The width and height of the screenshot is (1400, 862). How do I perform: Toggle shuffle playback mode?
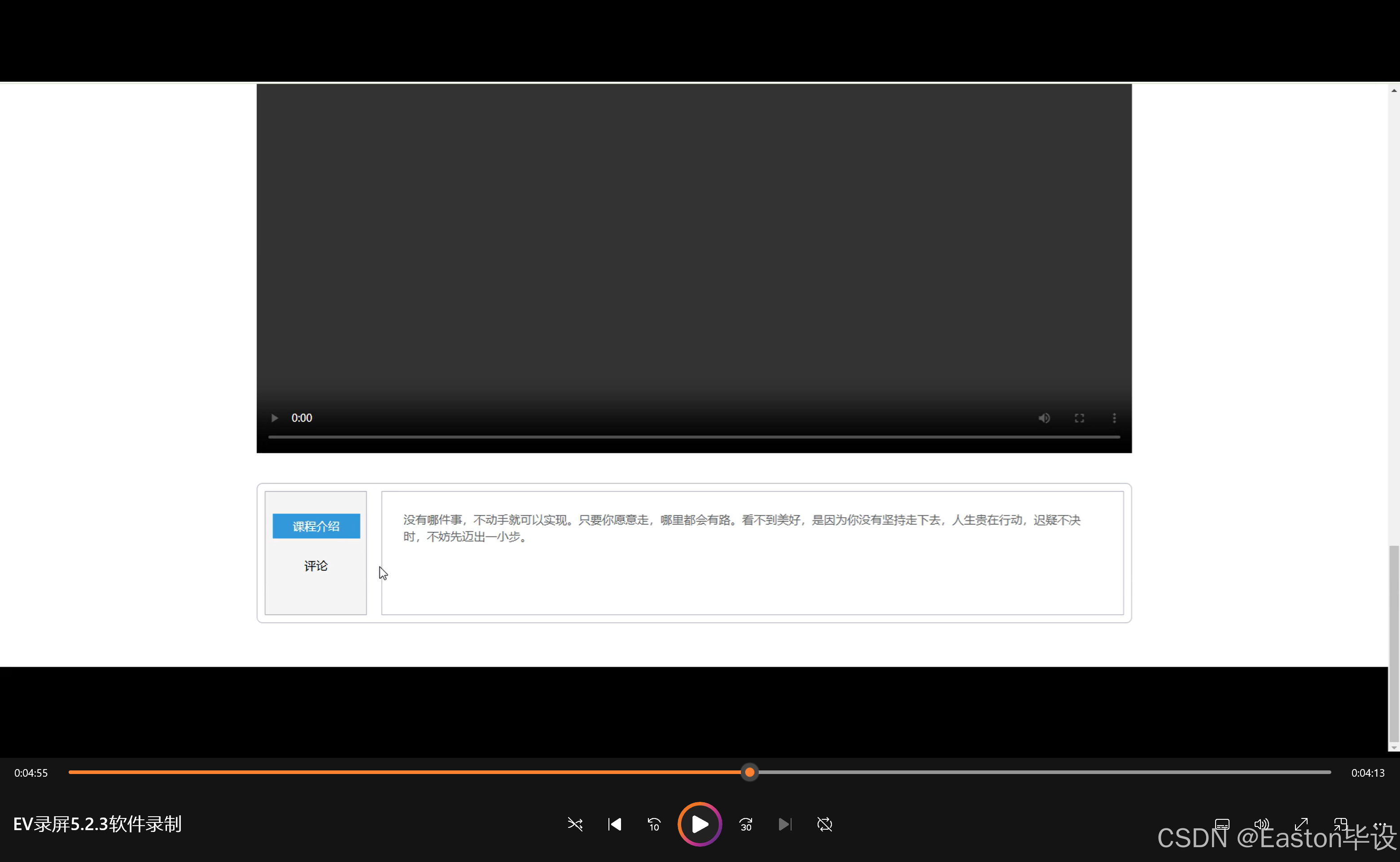[575, 824]
